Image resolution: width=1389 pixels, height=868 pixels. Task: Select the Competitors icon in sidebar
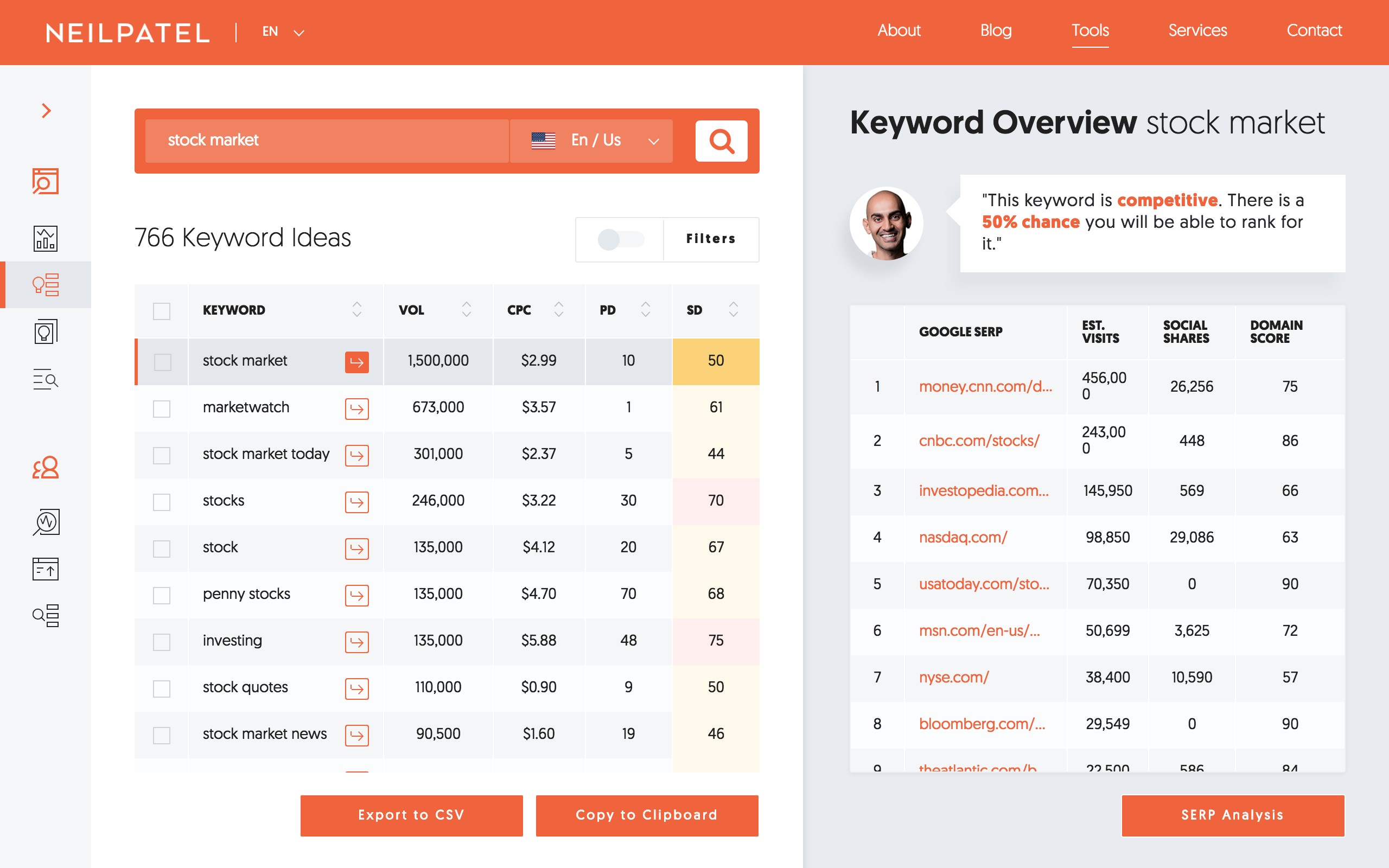click(x=46, y=468)
